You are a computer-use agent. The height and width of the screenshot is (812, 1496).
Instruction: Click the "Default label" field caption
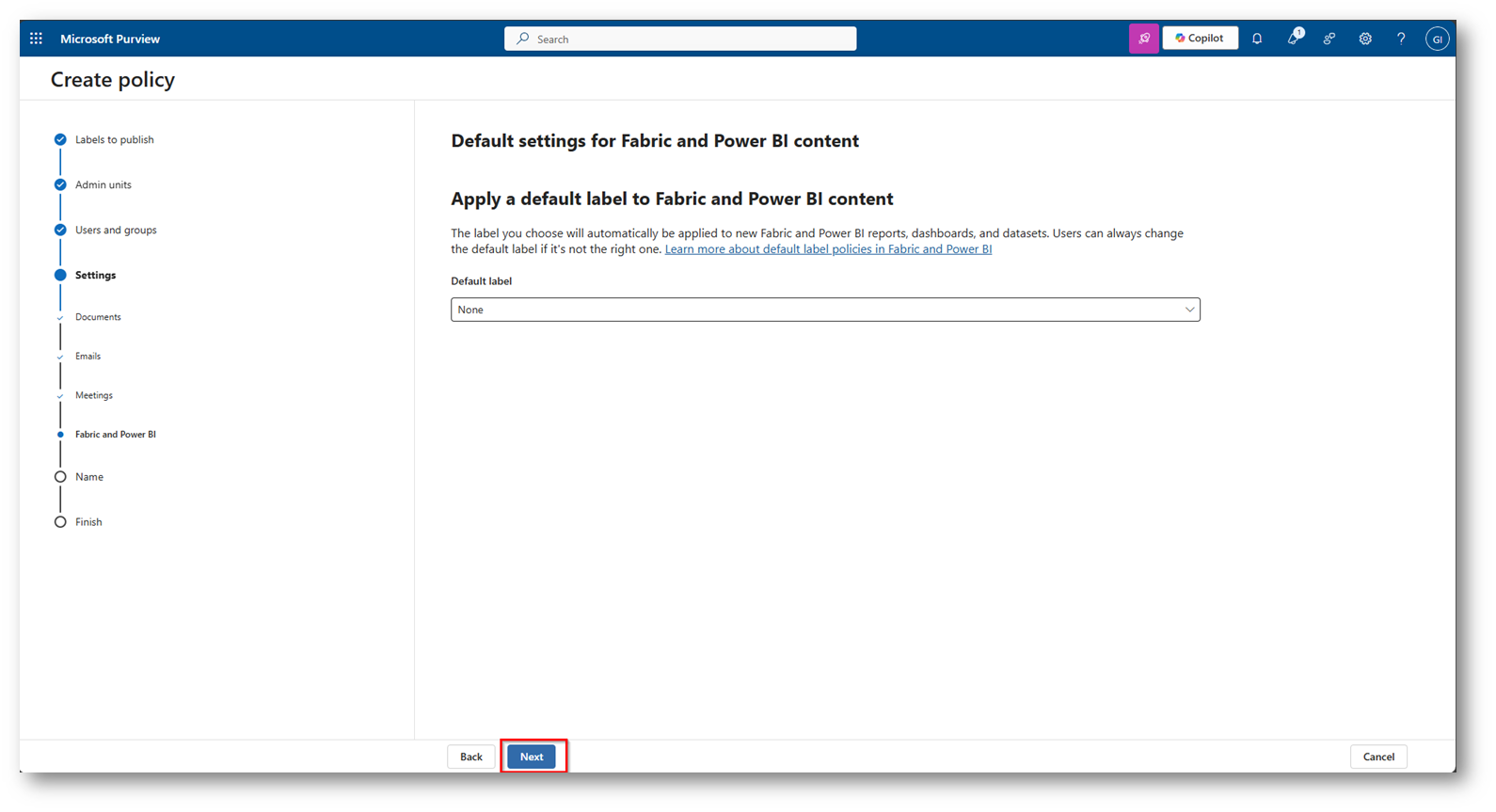pyautogui.click(x=481, y=281)
